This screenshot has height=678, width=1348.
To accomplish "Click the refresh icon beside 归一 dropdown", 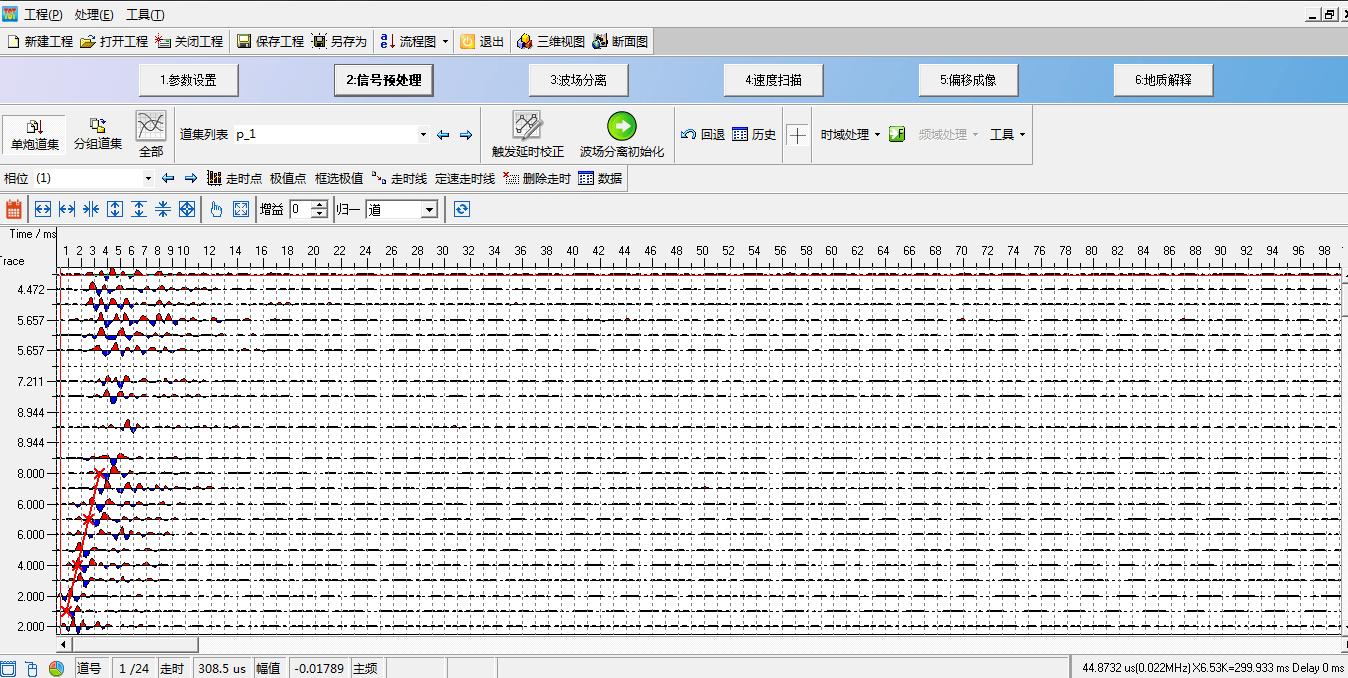I will 461,209.
